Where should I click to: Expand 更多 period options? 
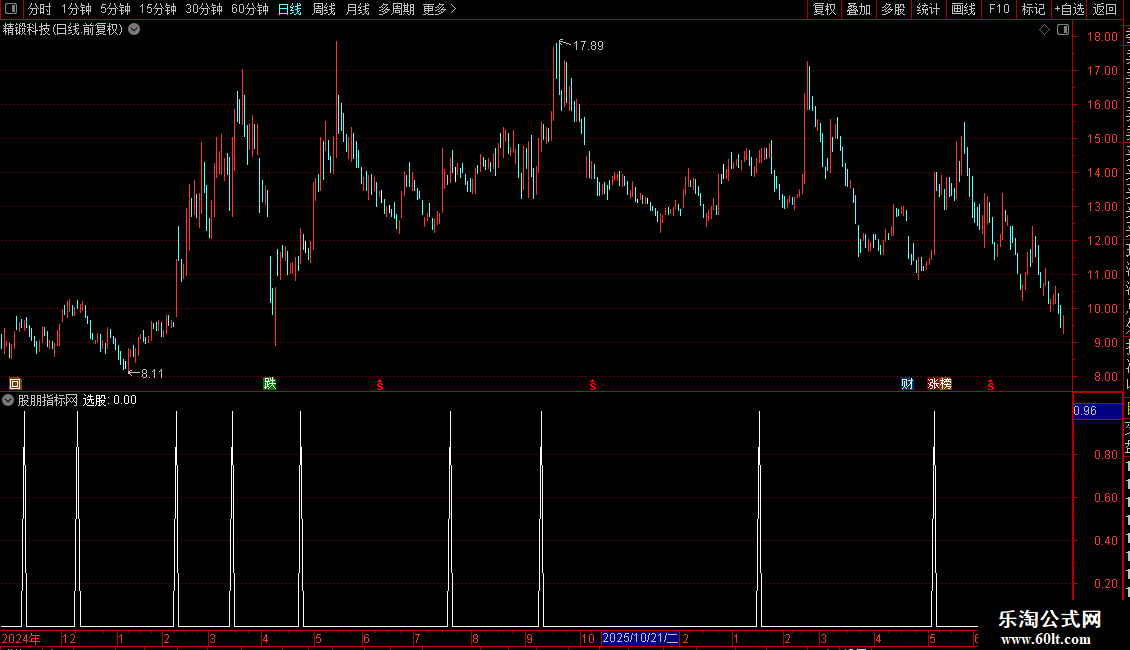[439, 9]
